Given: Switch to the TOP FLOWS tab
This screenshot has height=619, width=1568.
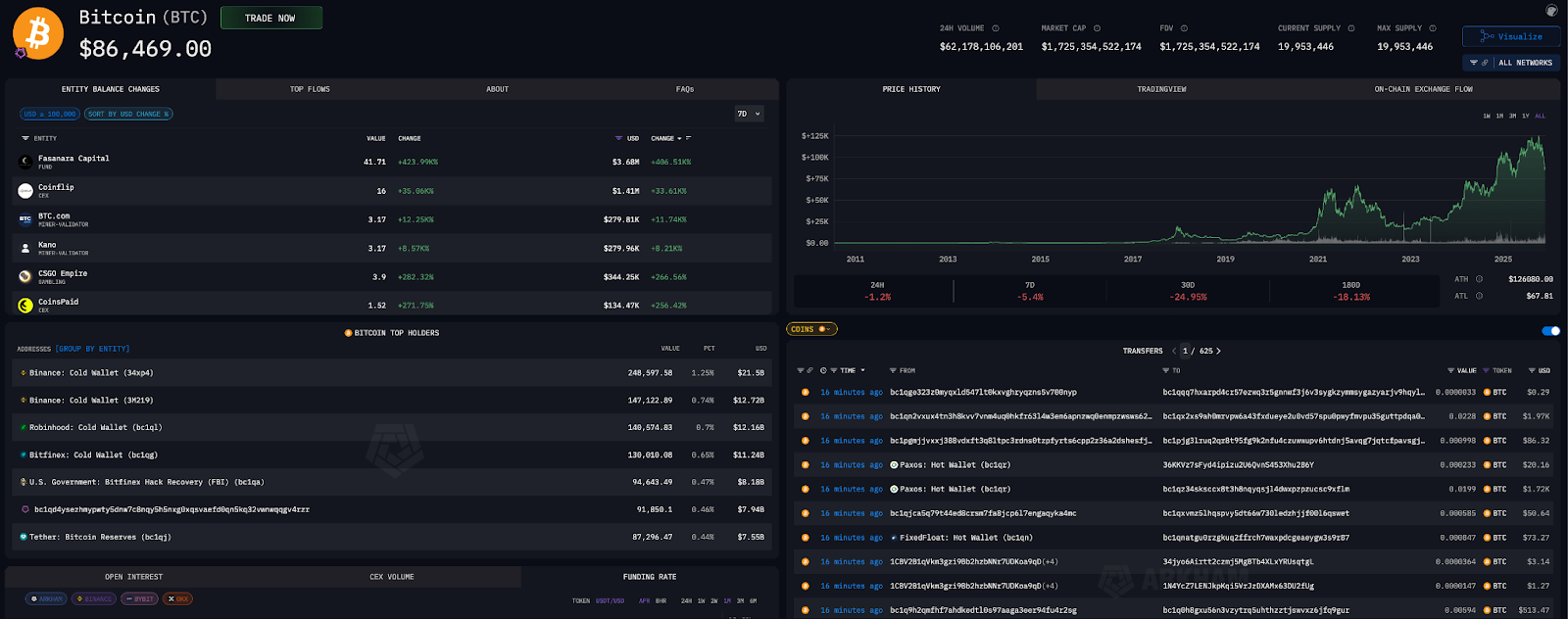Looking at the screenshot, I should [310, 89].
